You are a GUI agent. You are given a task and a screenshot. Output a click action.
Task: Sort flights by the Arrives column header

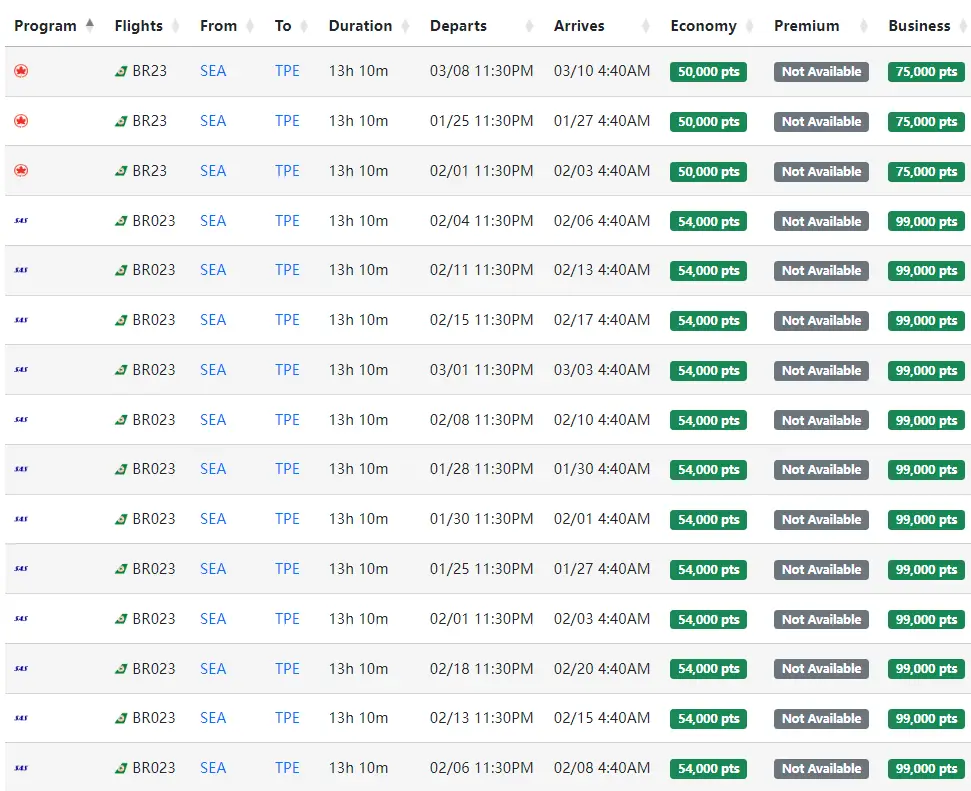(579, 26)
